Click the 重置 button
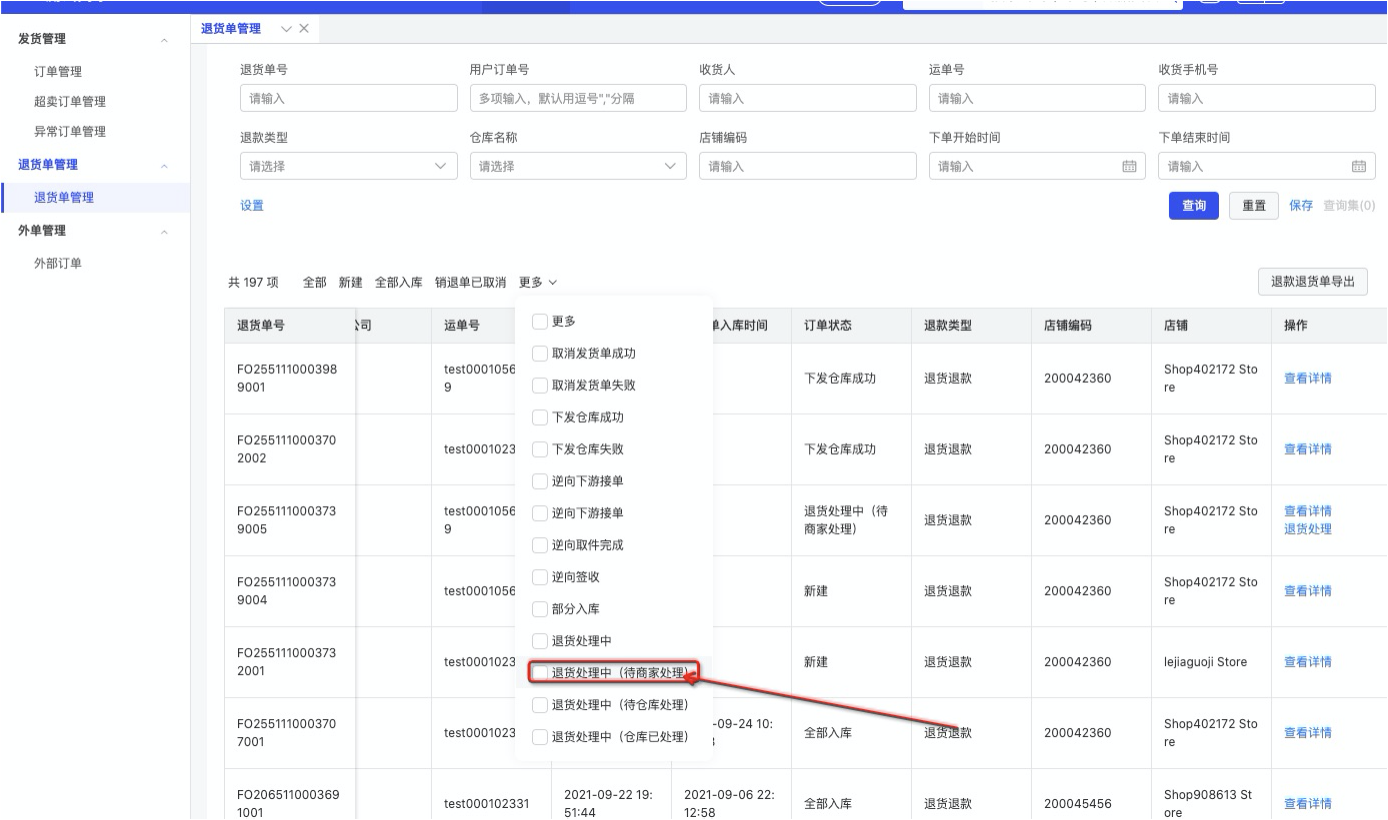This screenshot has width=1388, height=820. coord(1254,206)
